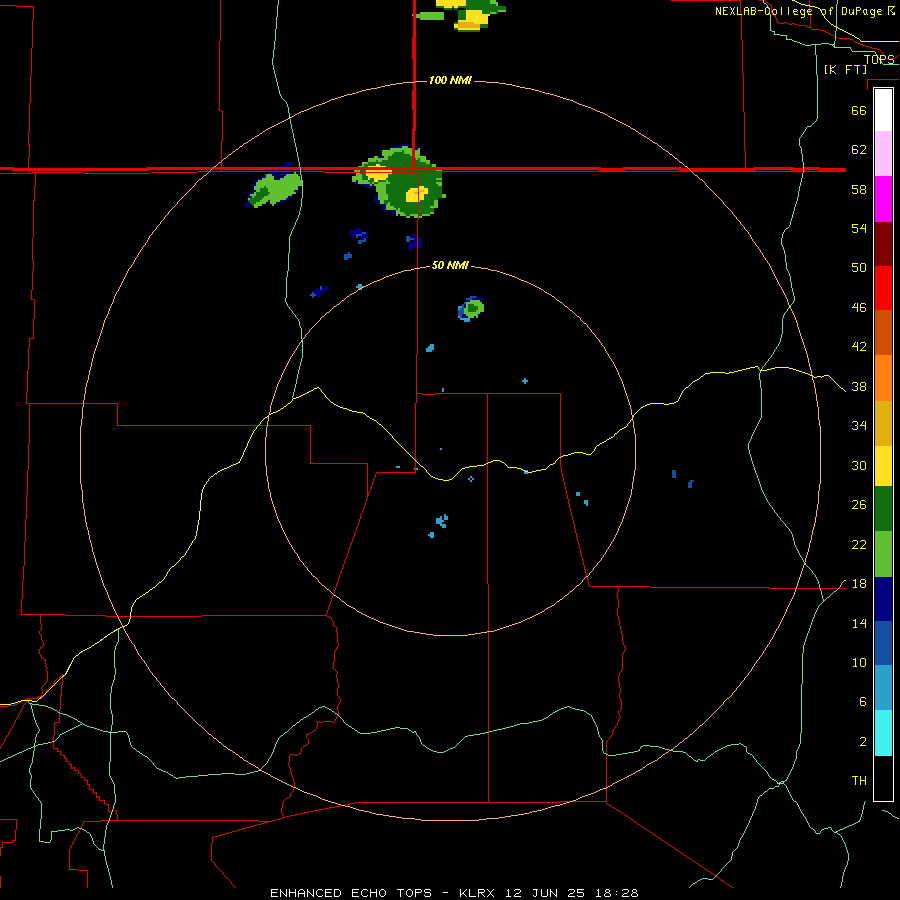Screen dimensions: 900x900
Task: Click the NEXLAB-College of DuPage credit text
Action: 804,11
